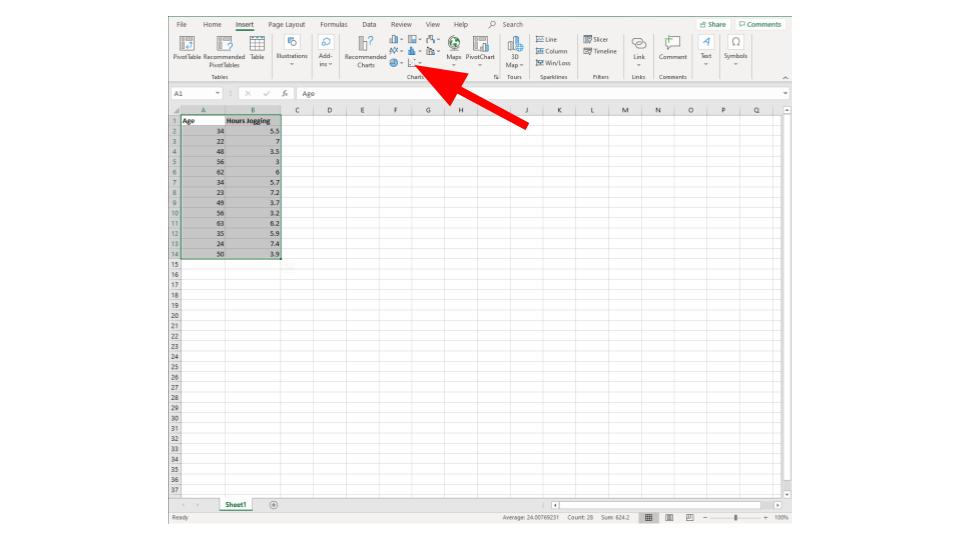Insert a Slicer filter

coord(596,39)
